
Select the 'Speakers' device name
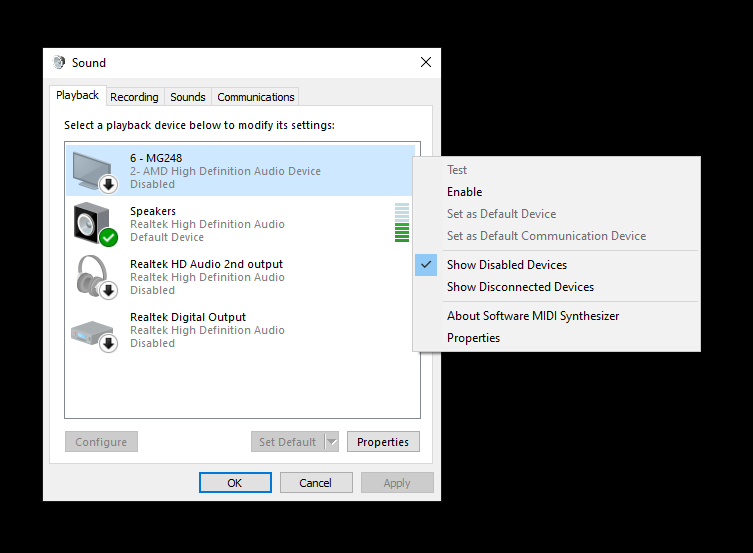[x=153, y=211]
